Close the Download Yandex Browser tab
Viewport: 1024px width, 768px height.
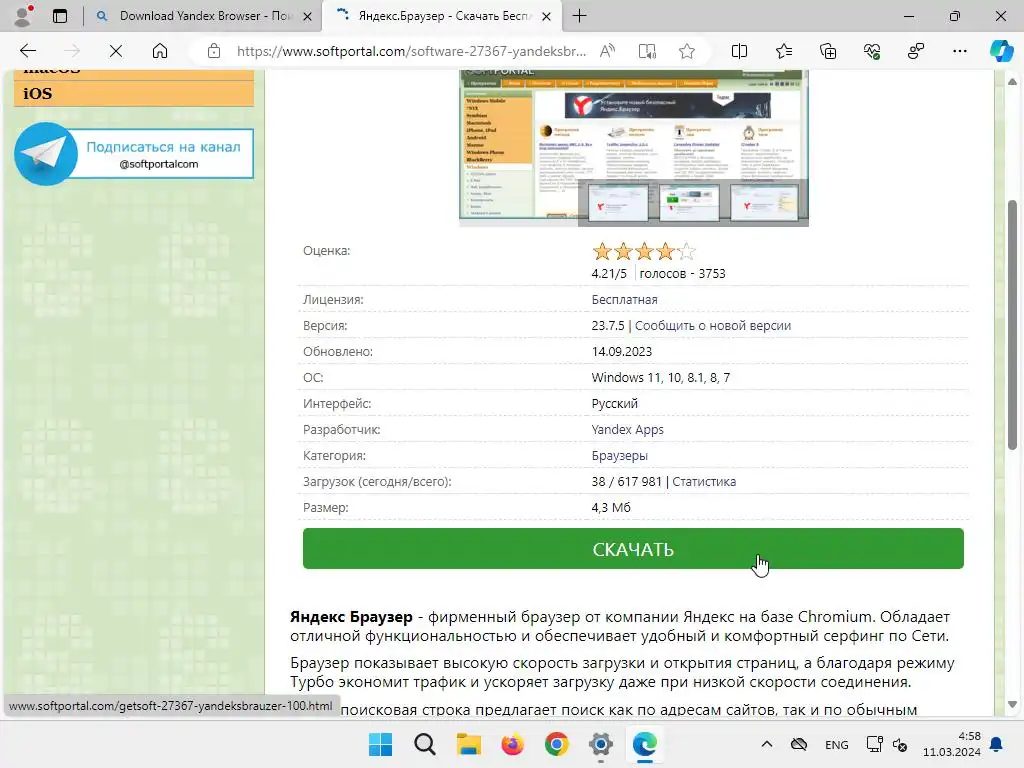pos(308,16)
